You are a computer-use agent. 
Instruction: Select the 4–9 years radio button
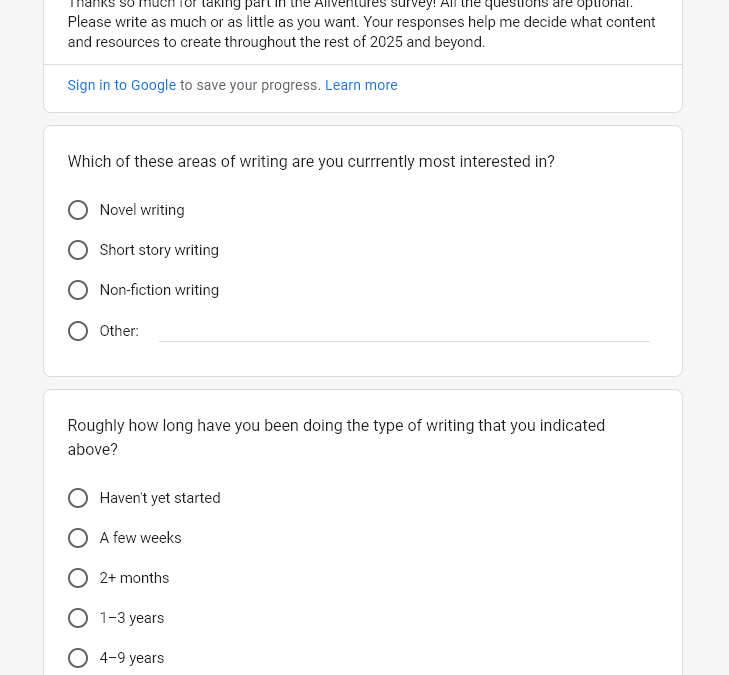[x=78, y=658]
